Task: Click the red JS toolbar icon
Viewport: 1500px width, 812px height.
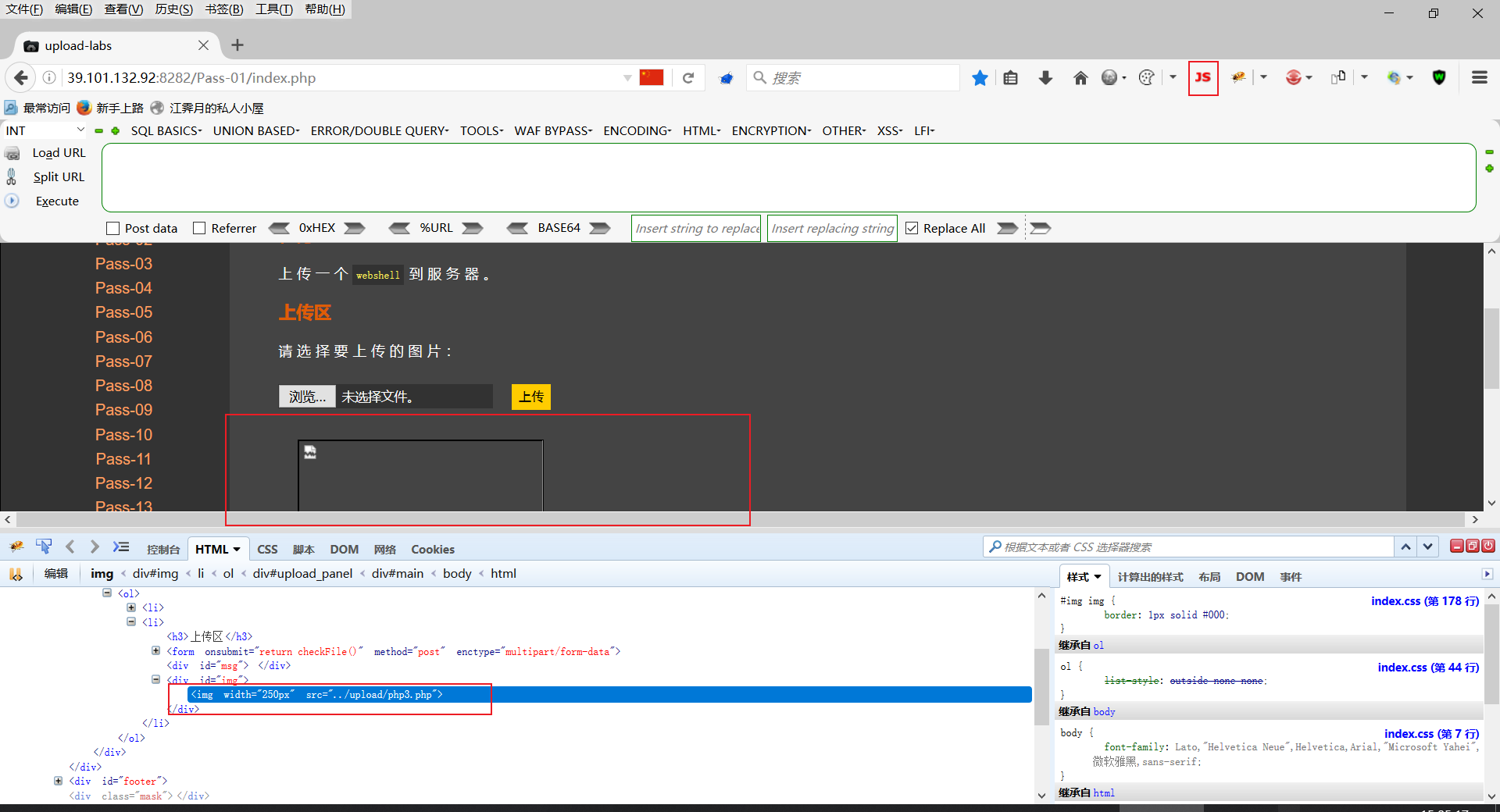Action: (x=1202, y=78)
